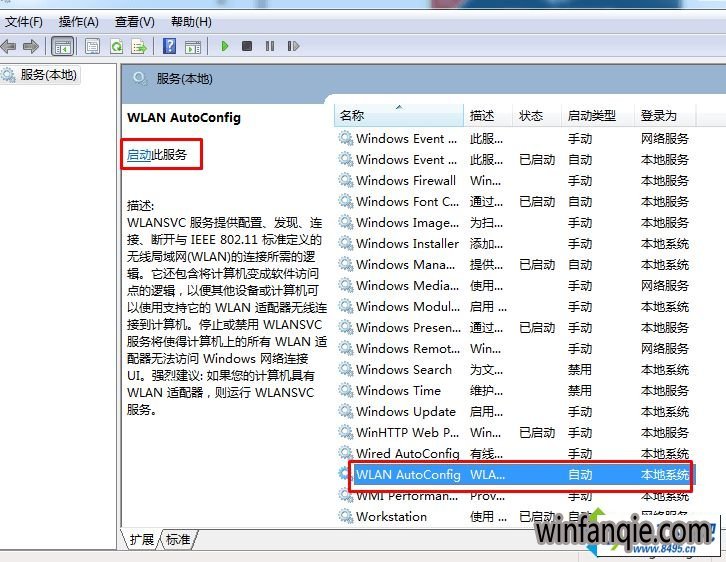Screen dimensions: 726x562
Task: Click the gear icon beside Windows Search
Action: [x=345, y=369]
